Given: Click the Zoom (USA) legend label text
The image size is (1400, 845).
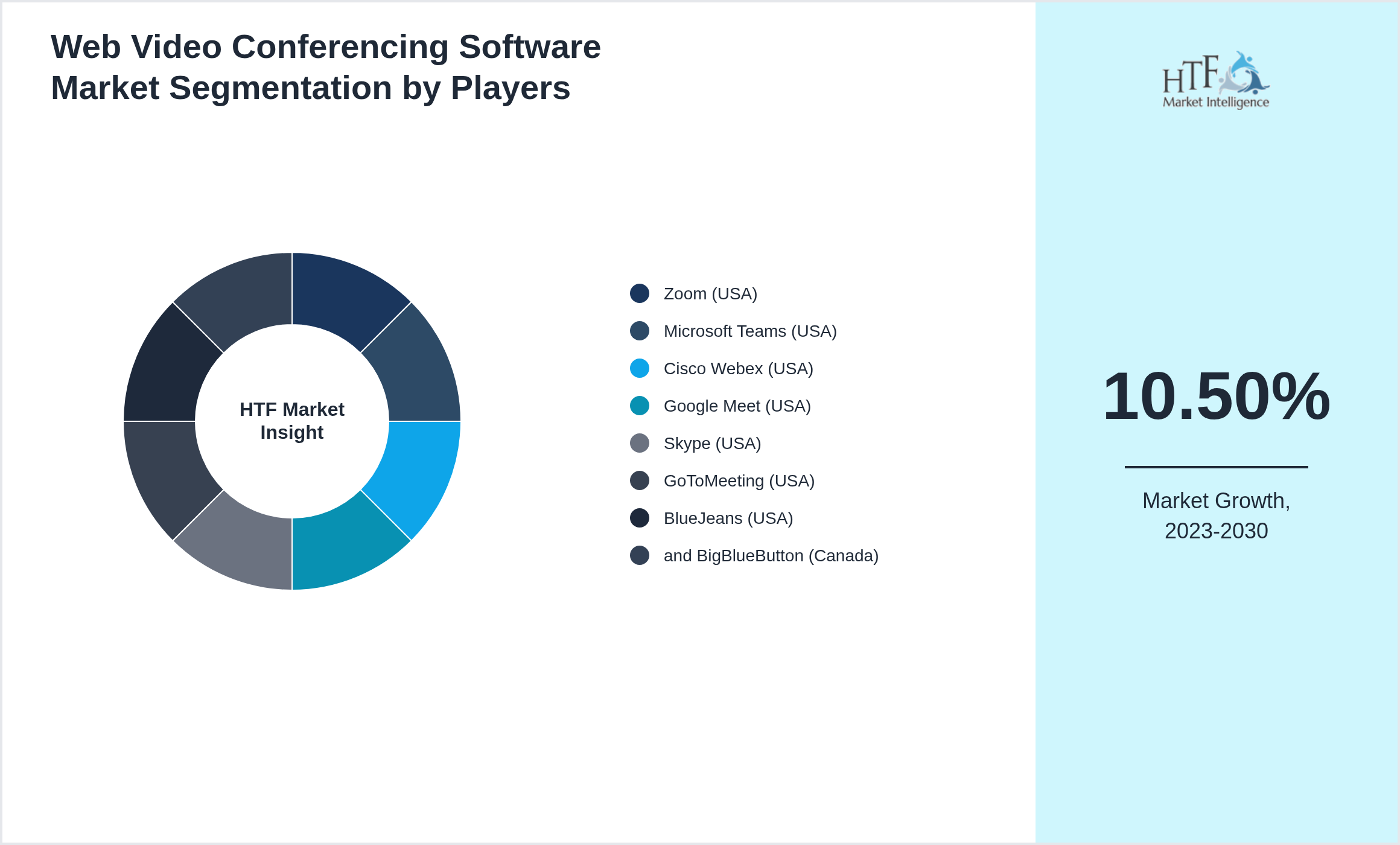Looking at the screenshot, I should coord(711,294).
